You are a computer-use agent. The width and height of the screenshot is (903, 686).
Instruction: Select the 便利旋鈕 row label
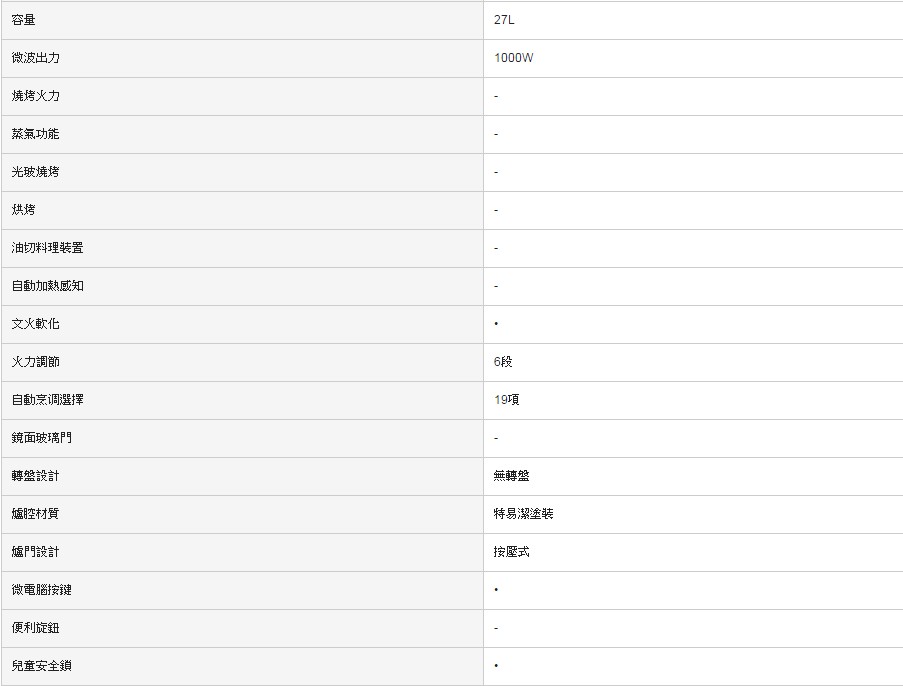35,628
